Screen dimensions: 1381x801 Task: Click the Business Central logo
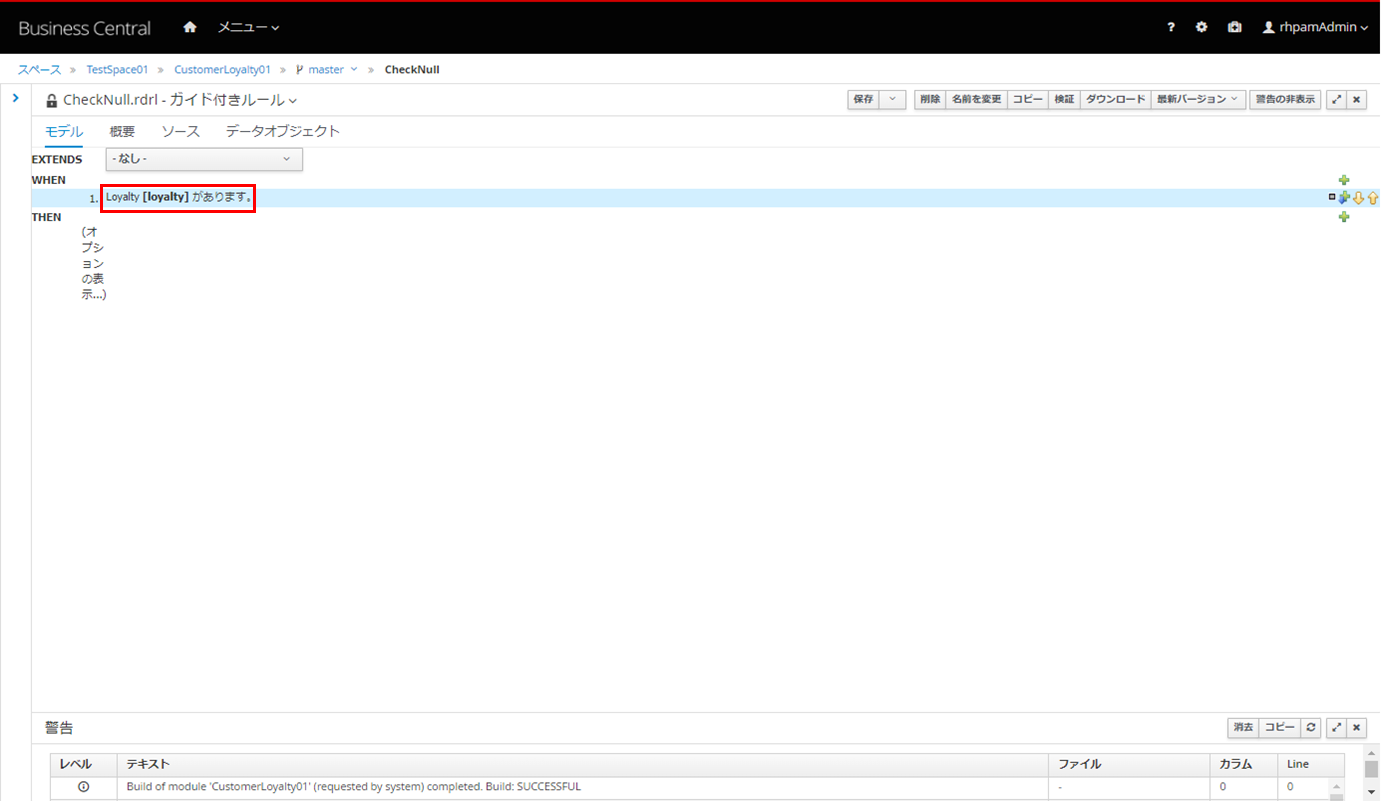coord(85,28)
